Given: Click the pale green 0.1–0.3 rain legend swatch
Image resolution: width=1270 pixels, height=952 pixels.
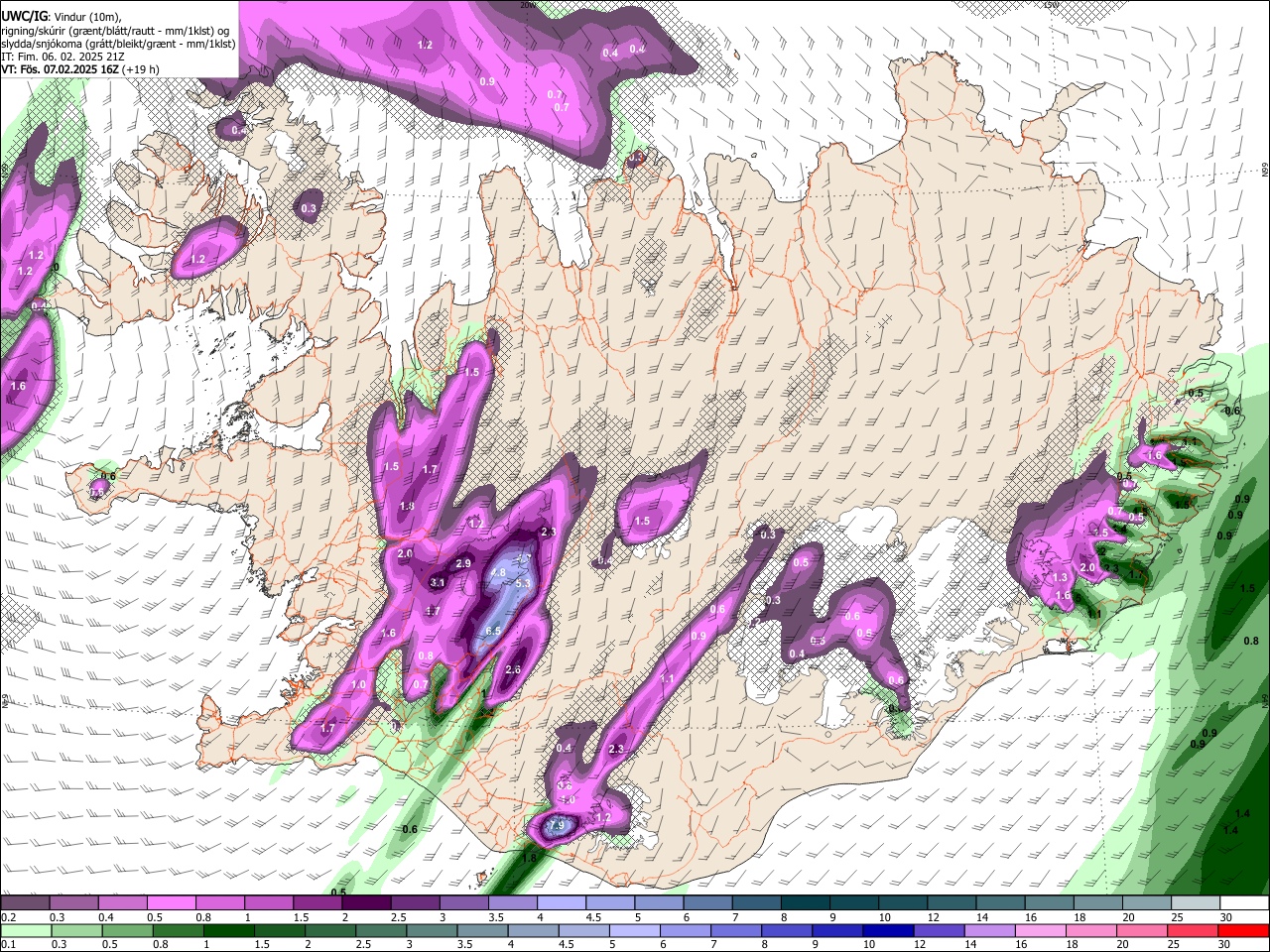Looking at the screenshot, I should [25, 931].
